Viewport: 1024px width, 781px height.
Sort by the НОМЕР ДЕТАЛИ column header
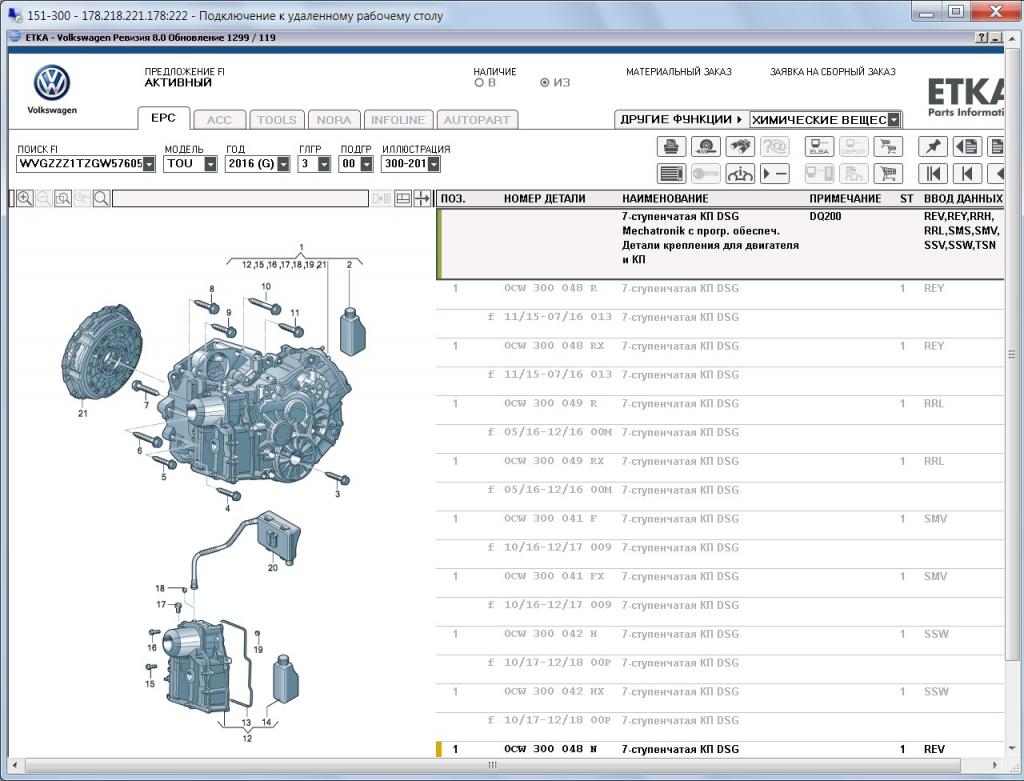(x=544, y=199)
